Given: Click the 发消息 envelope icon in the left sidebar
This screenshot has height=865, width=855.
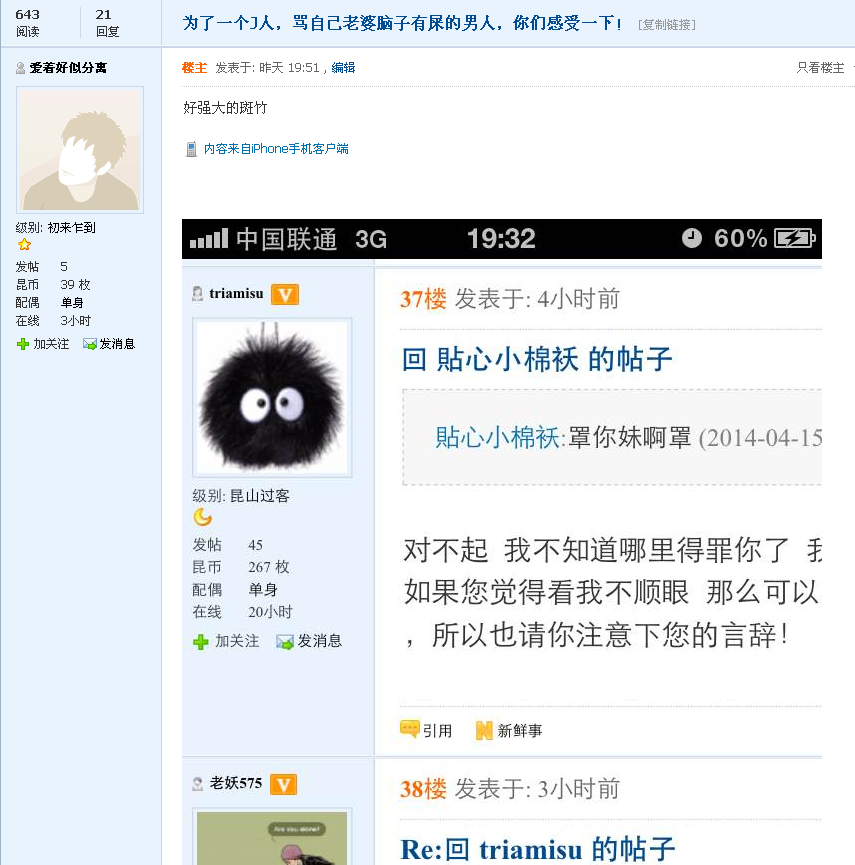Looking at the screenshot, I should click(x=89, y=344).
